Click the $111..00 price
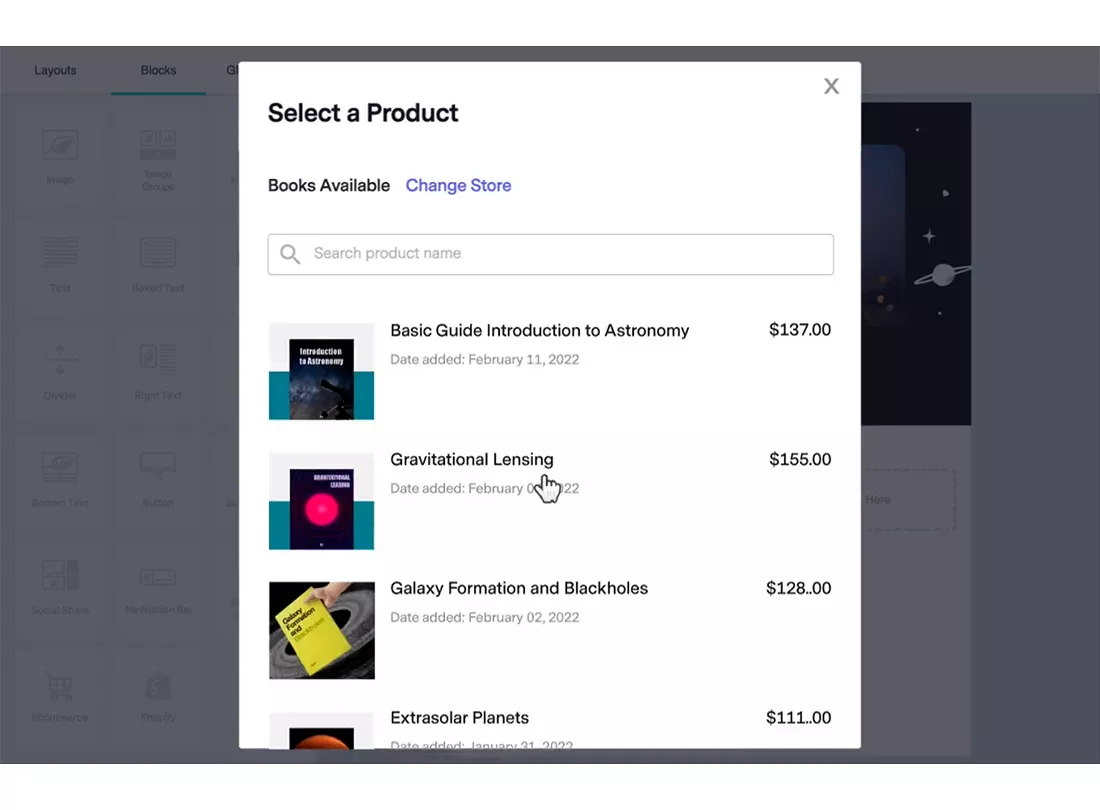Image resolution: width=1100 pixels, height=810 pixels. [798, 717]
